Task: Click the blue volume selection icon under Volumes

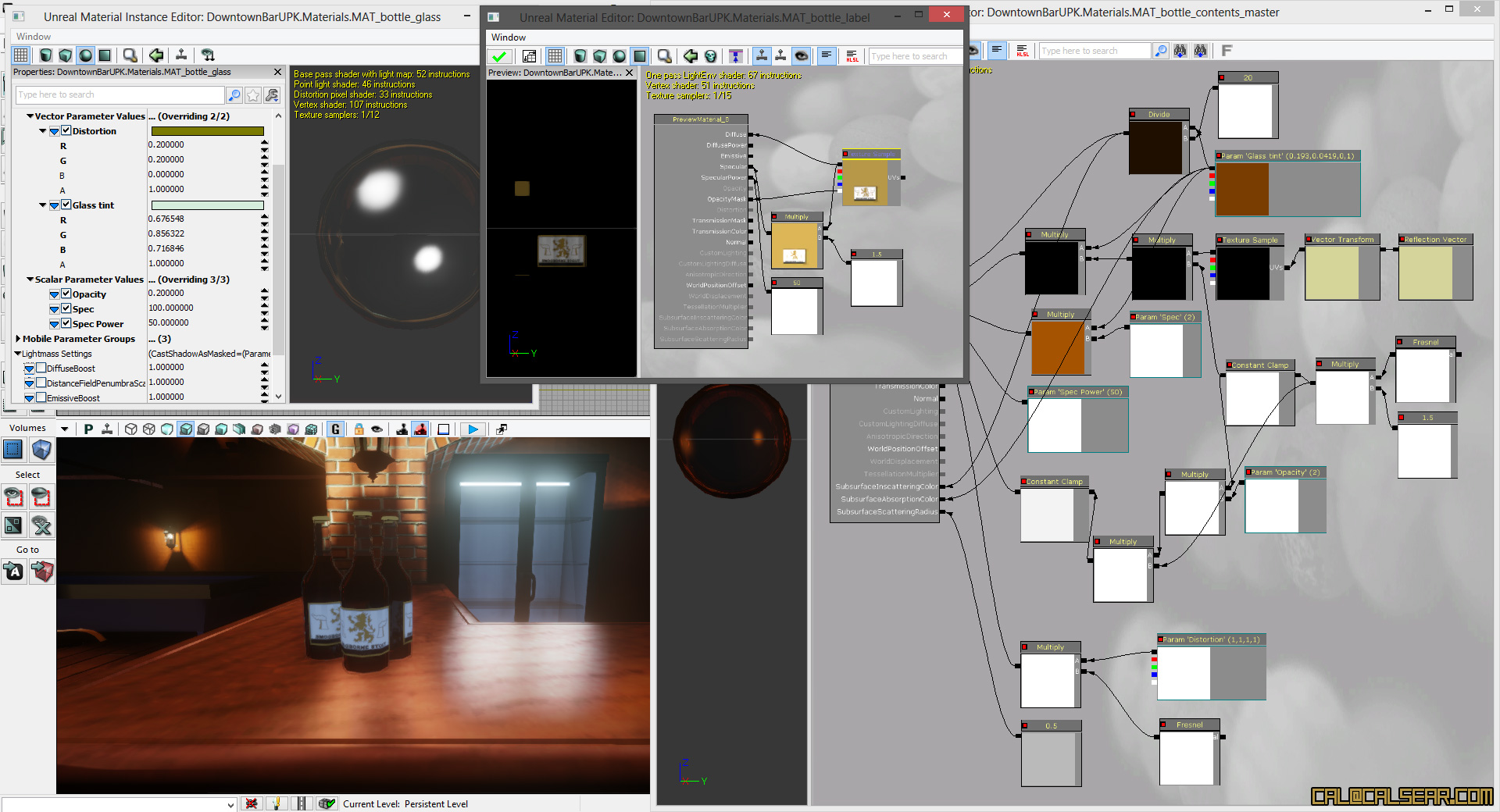Action: pyautogui.click(x=13, y=449)
